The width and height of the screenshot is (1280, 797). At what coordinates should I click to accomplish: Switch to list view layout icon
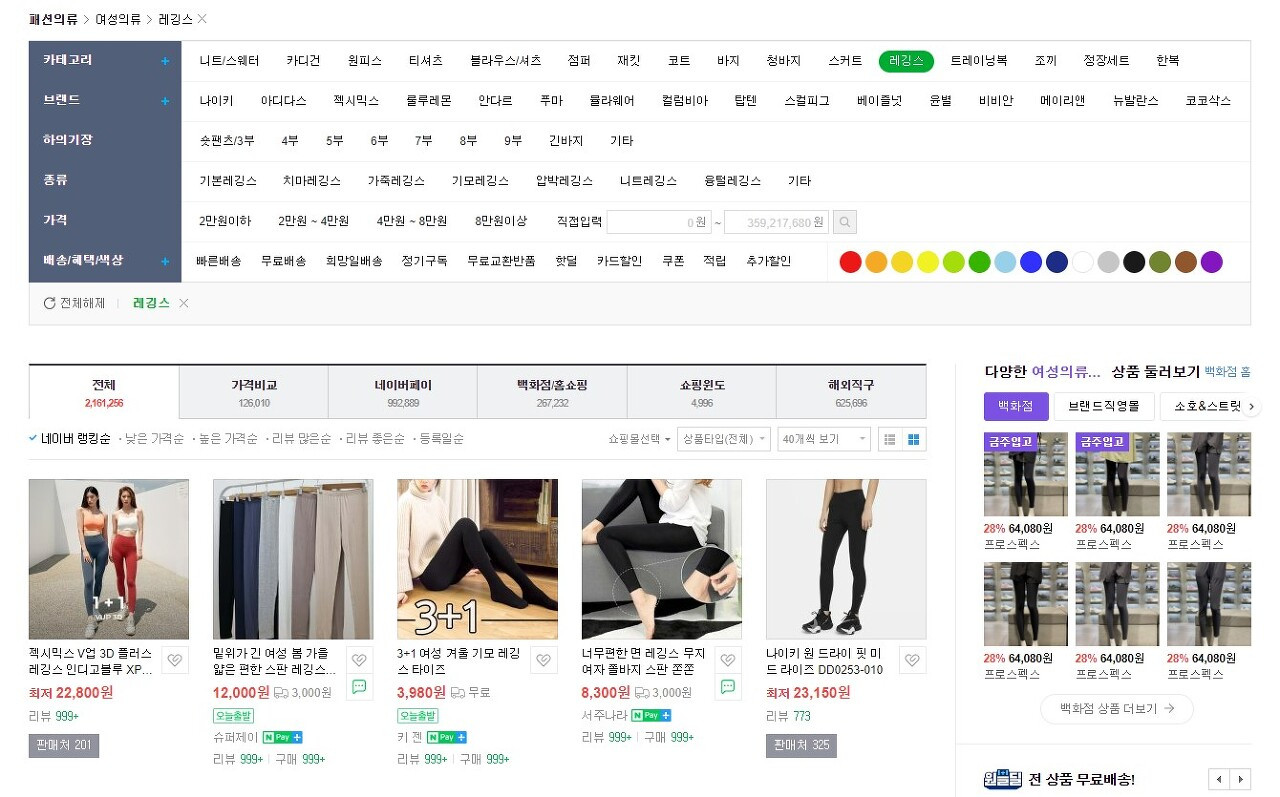(888, 439)
